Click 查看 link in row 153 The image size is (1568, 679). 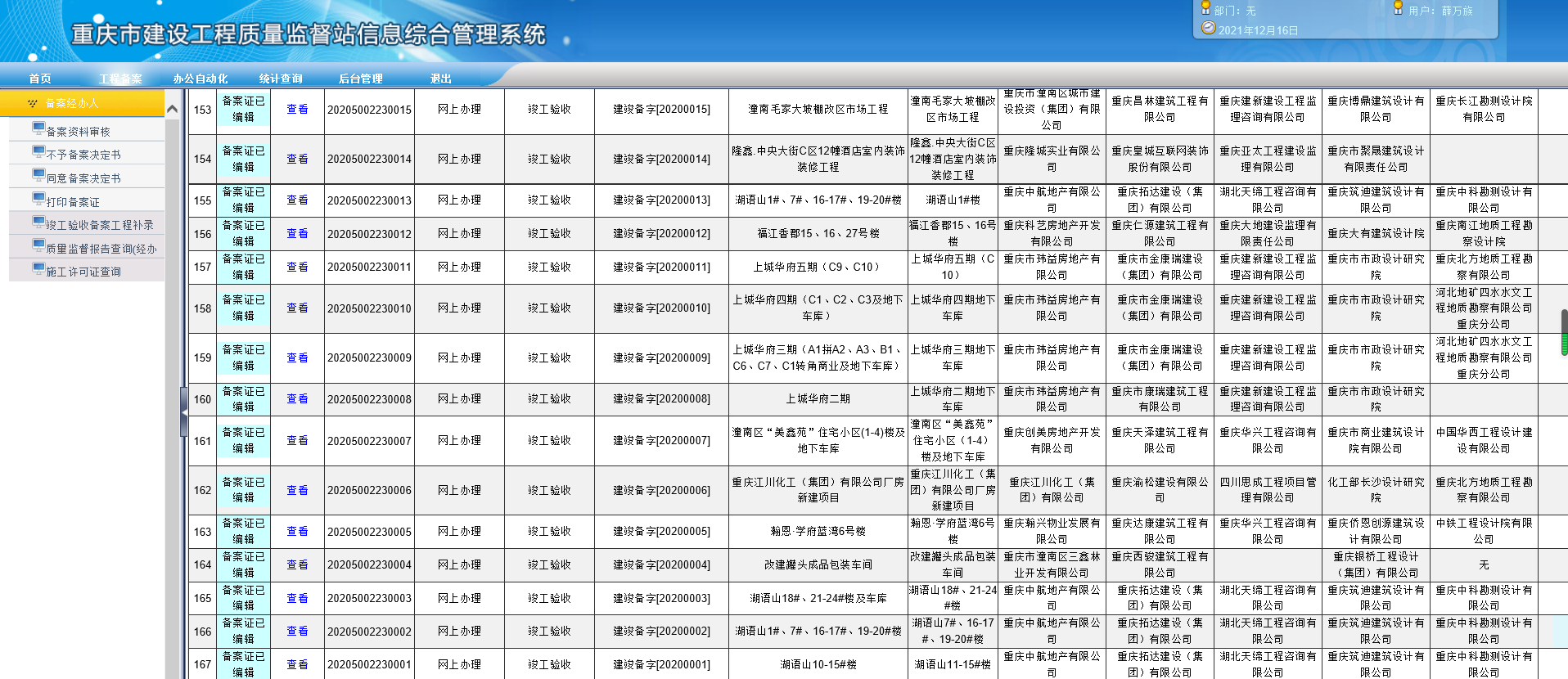pyautogui.click(x=297, y=109)
